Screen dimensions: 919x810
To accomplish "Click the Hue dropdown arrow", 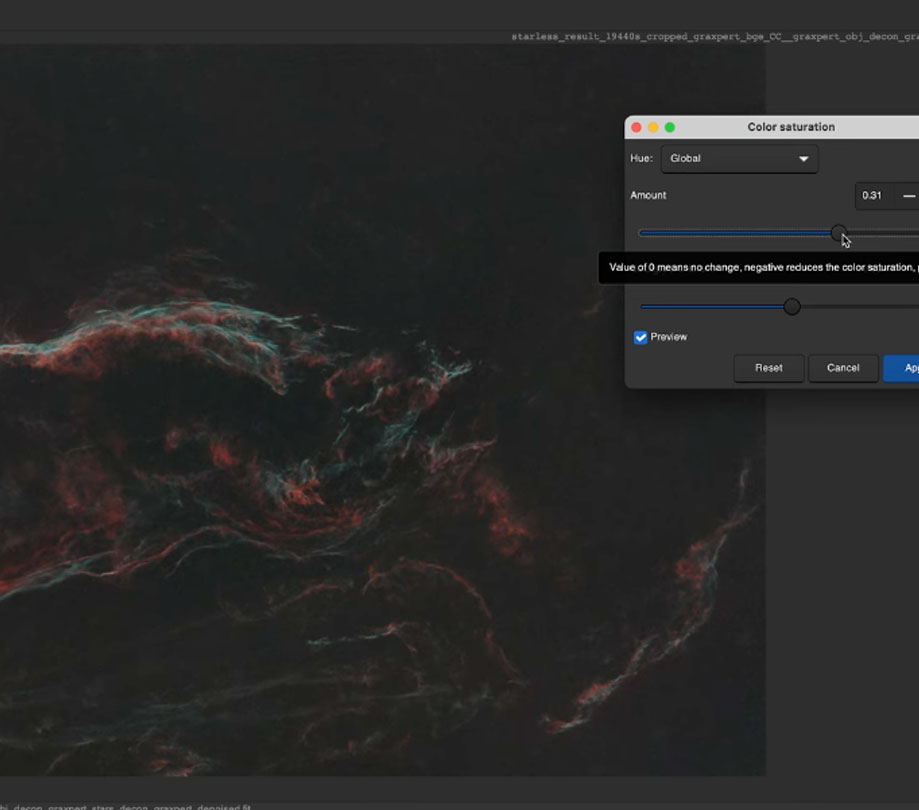I will pos(803,158).
